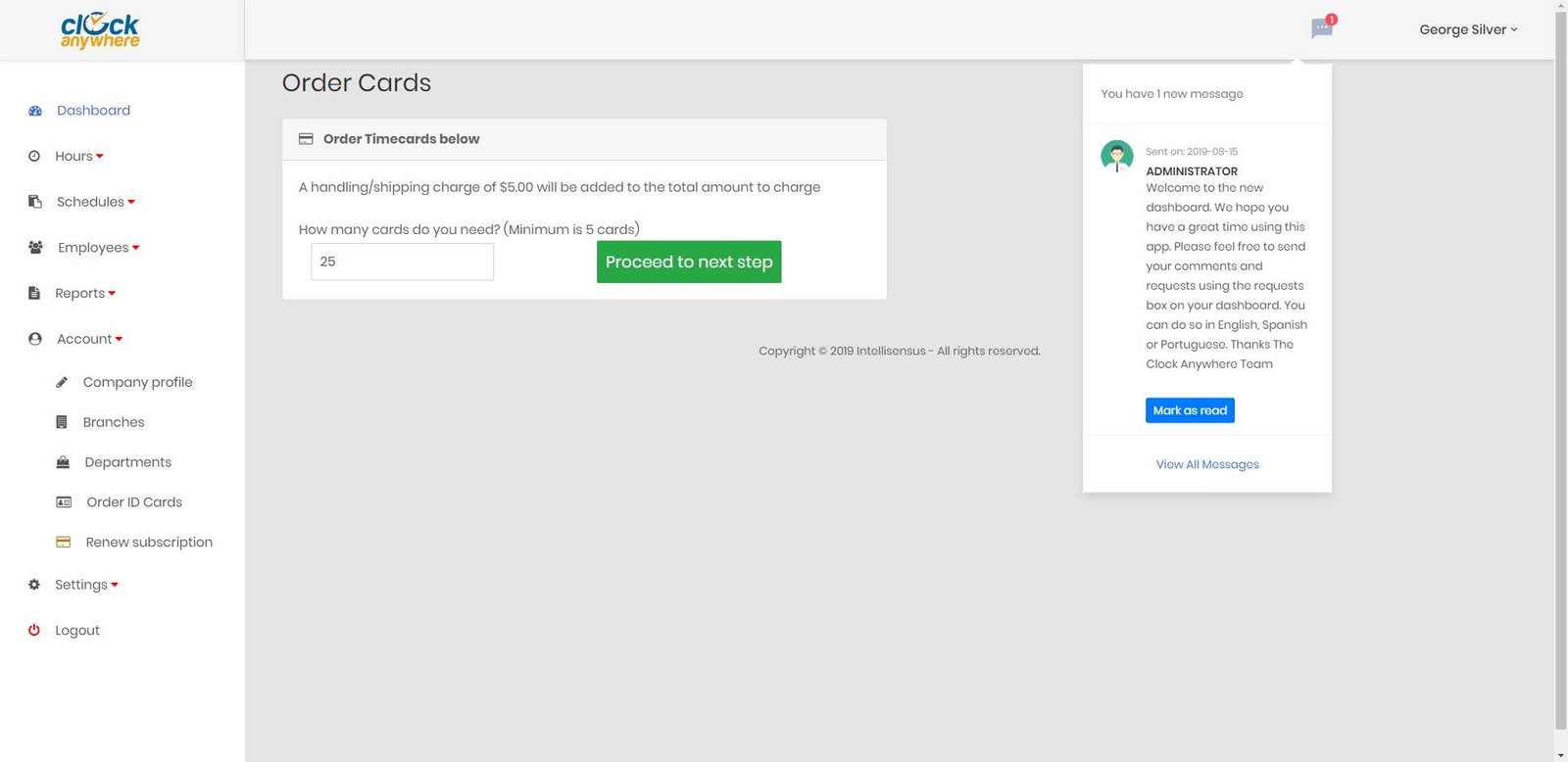Click the Employees group icon
Viewport: 1568px width, 762px height.
click(x=35, y=248)
